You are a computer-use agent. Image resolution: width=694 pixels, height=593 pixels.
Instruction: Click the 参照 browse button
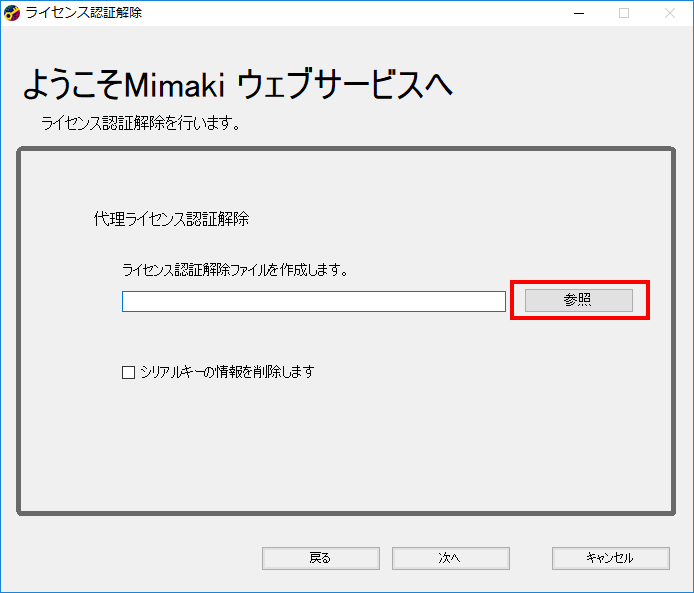pyautogui.click(x=578, y=300)
